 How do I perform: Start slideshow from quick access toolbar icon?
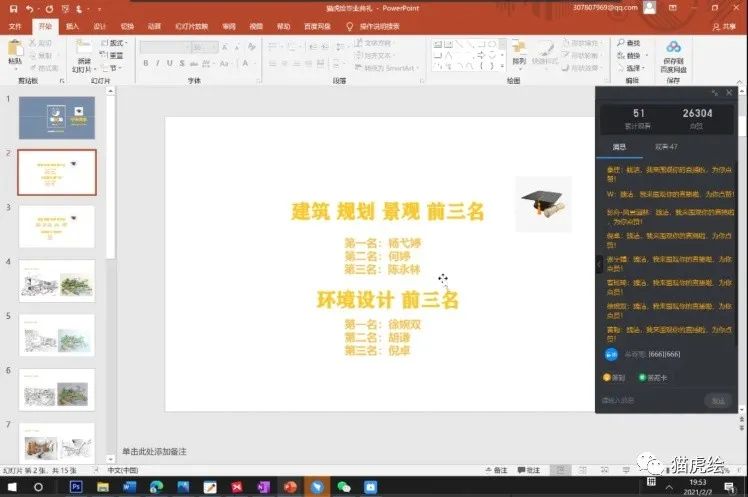(65, 9)
